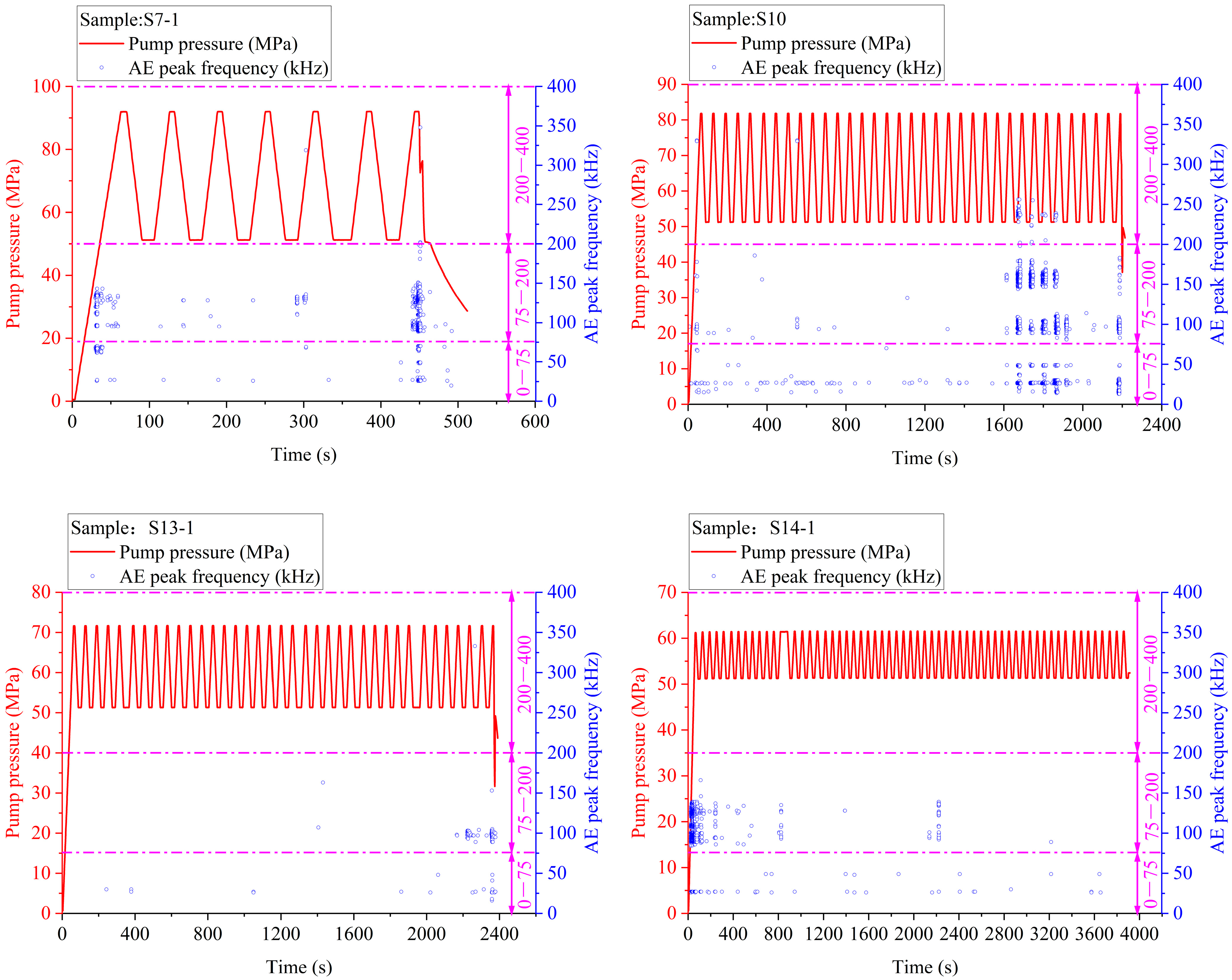Click the '600' tick on S7-1 time axis

535,421
